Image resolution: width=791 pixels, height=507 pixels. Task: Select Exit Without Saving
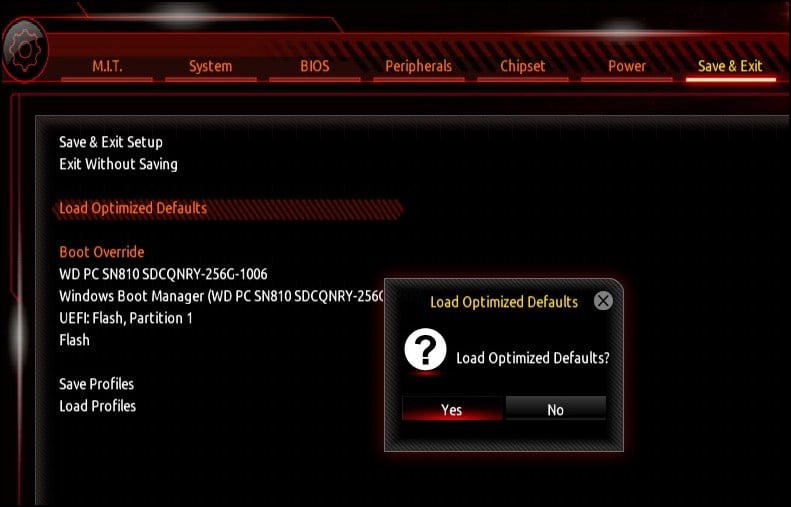tap(119, 164)
